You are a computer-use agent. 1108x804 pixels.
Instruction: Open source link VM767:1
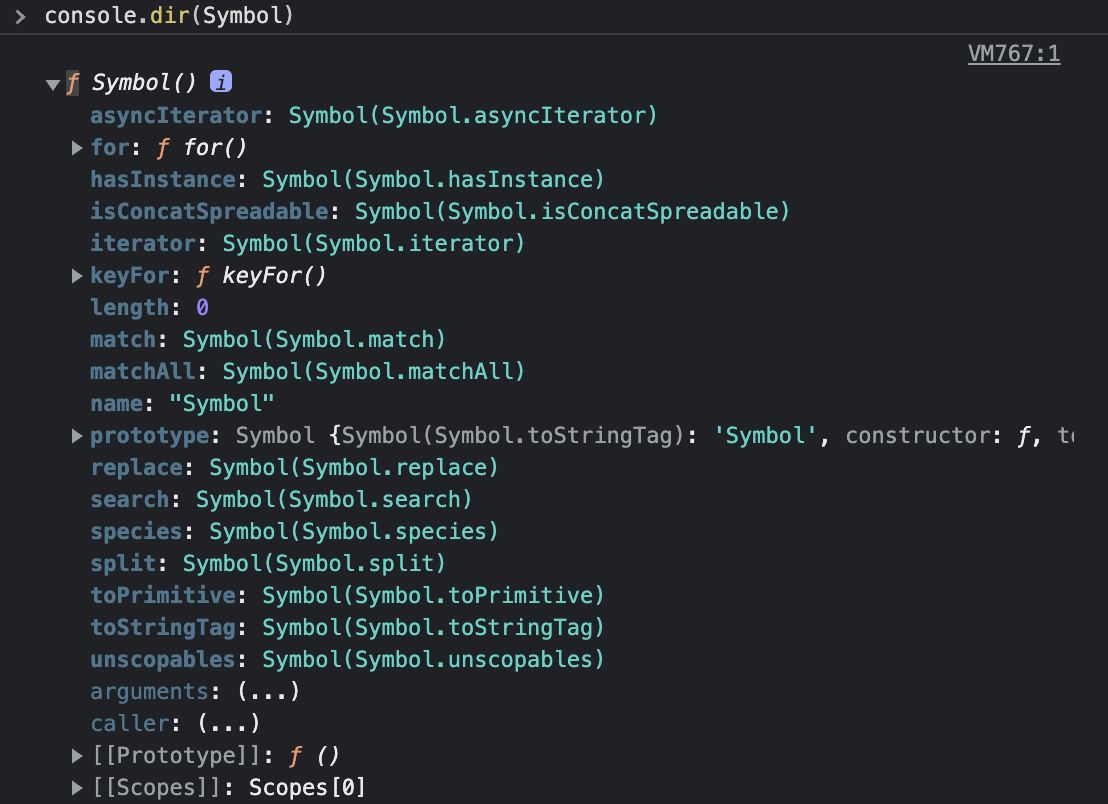1014,54
